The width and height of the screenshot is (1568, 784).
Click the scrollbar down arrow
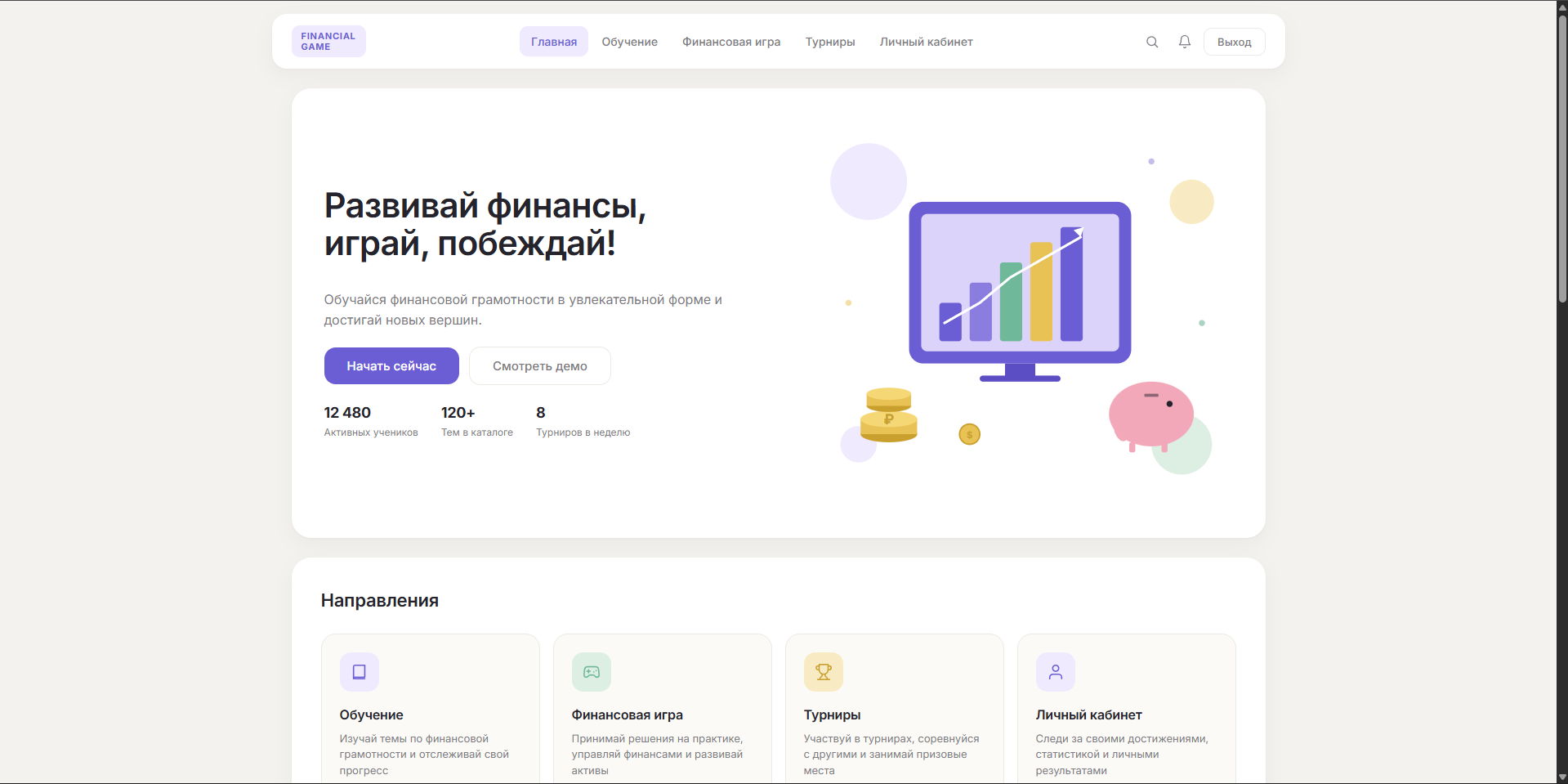(1562, 777)
